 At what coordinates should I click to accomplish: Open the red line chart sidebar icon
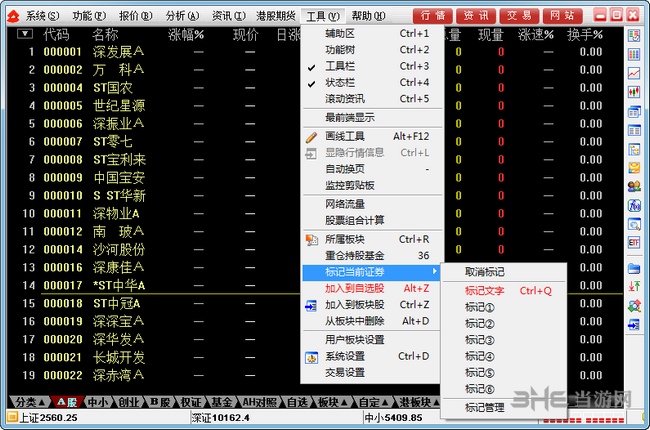coord(634,73)
